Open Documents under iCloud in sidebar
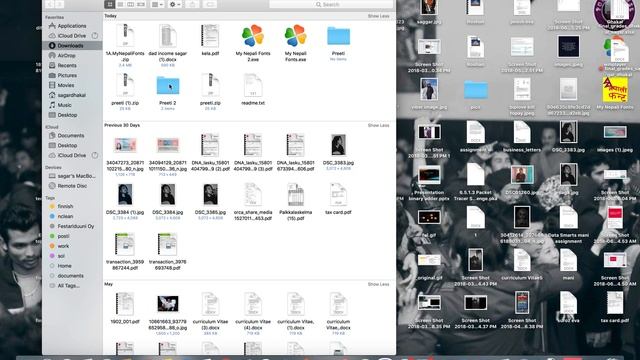The width and height of the screenshot is (640, 360). 72,136
